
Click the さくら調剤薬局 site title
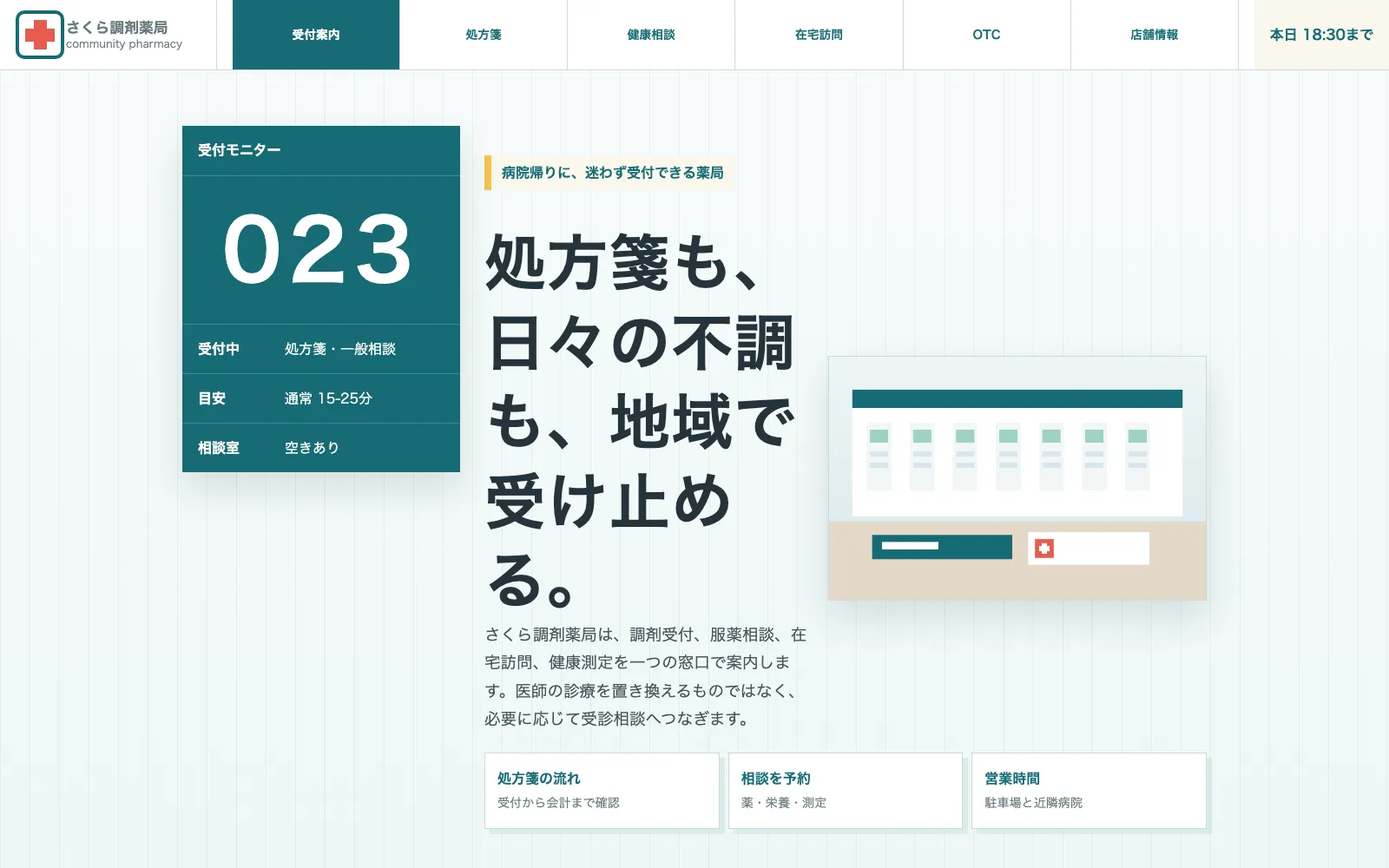pyautogui.click(x=117, y=28)
